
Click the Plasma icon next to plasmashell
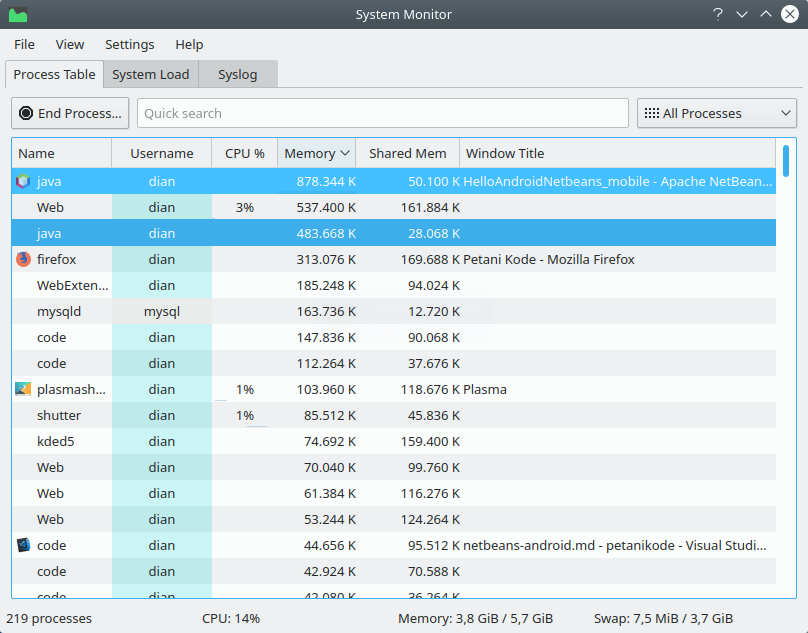click(x=23, y=389)
